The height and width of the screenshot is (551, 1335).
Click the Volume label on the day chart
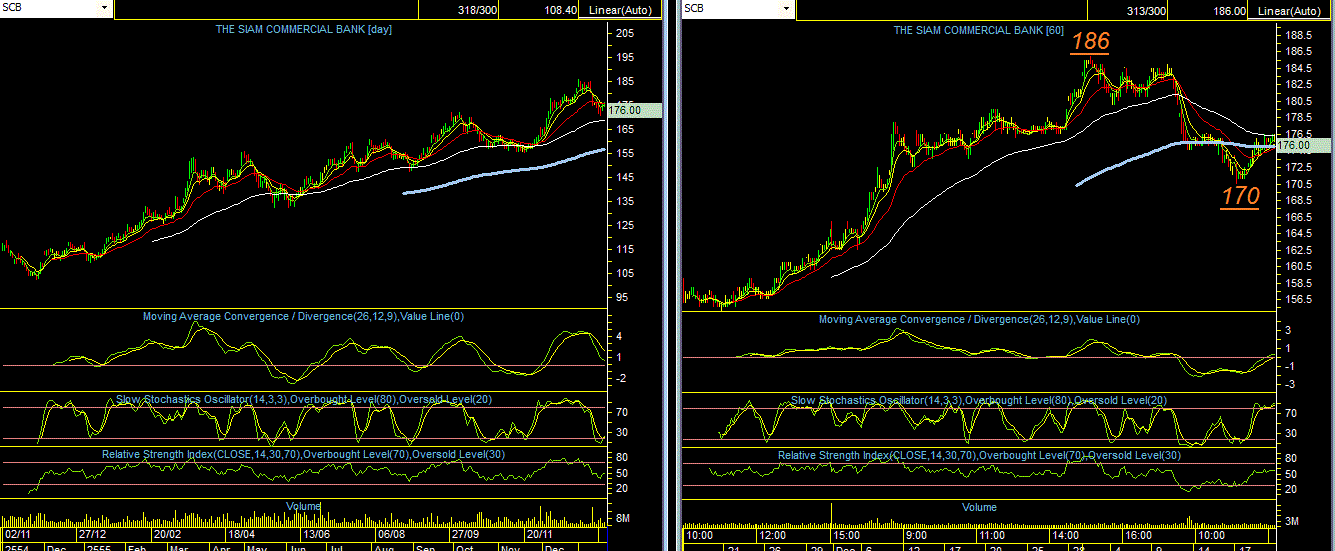[304, 505]
